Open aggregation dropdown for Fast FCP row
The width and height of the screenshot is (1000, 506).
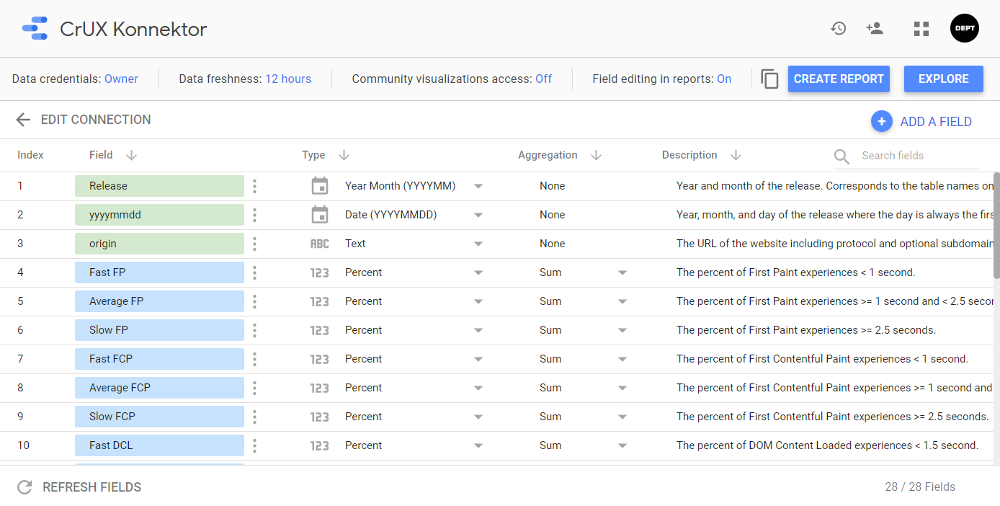(622, 359)
